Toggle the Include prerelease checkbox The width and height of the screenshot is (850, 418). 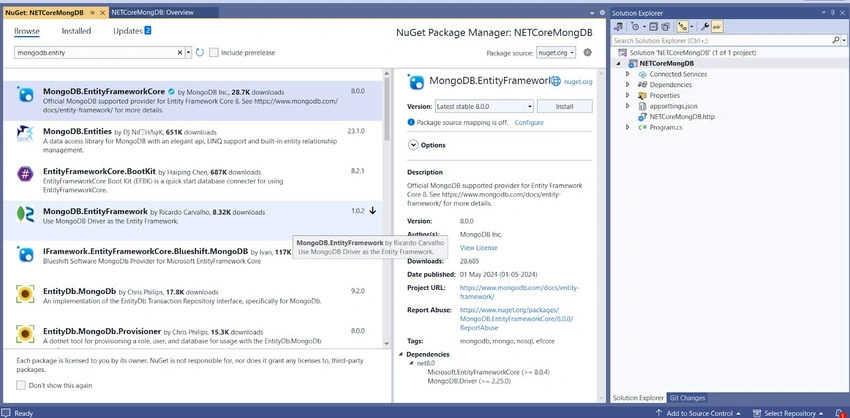[x=214, y=53]
